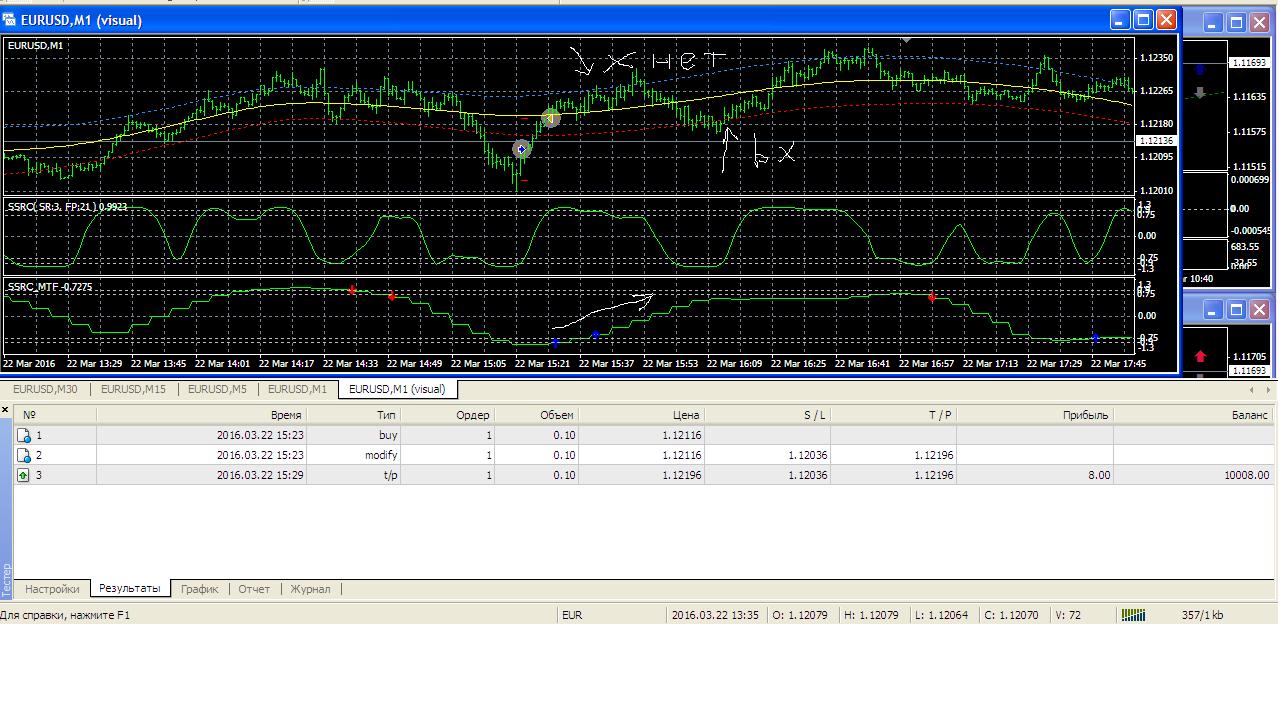Select the EURUSD,M1 (visual) chart tab
1284x720 pixels.
click(x=397, y=389)
